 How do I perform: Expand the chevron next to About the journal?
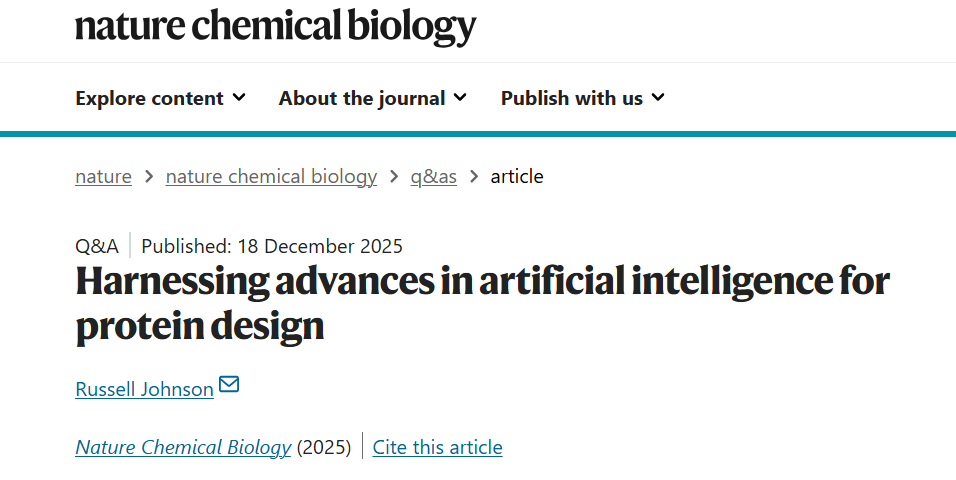click(460, 97)
